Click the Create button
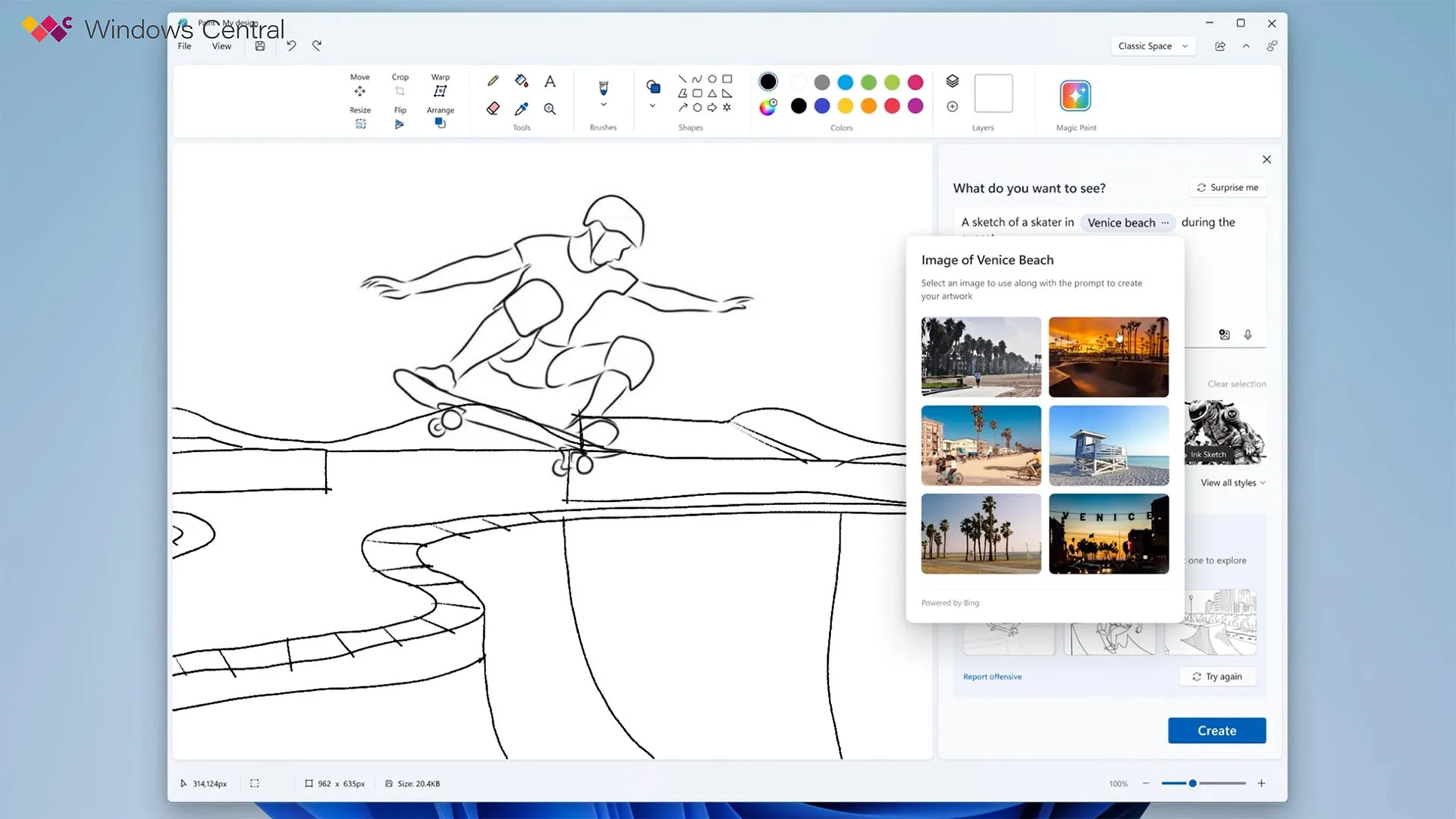The width and height of the screenshot is (1456, 819). point(1216,730)
